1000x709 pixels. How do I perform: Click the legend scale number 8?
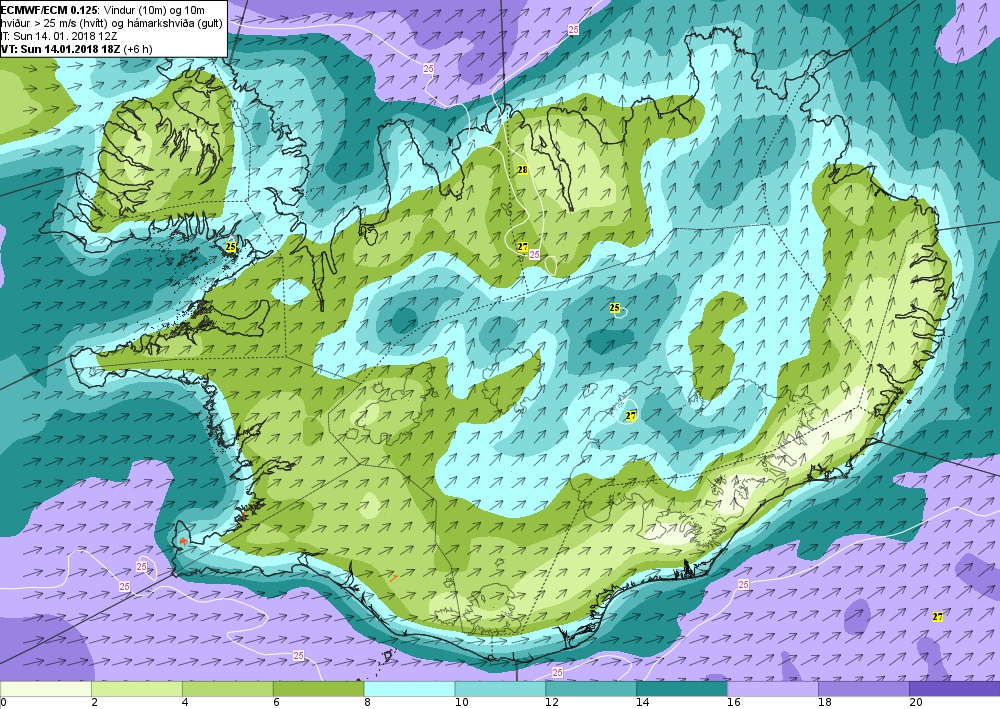367,703
